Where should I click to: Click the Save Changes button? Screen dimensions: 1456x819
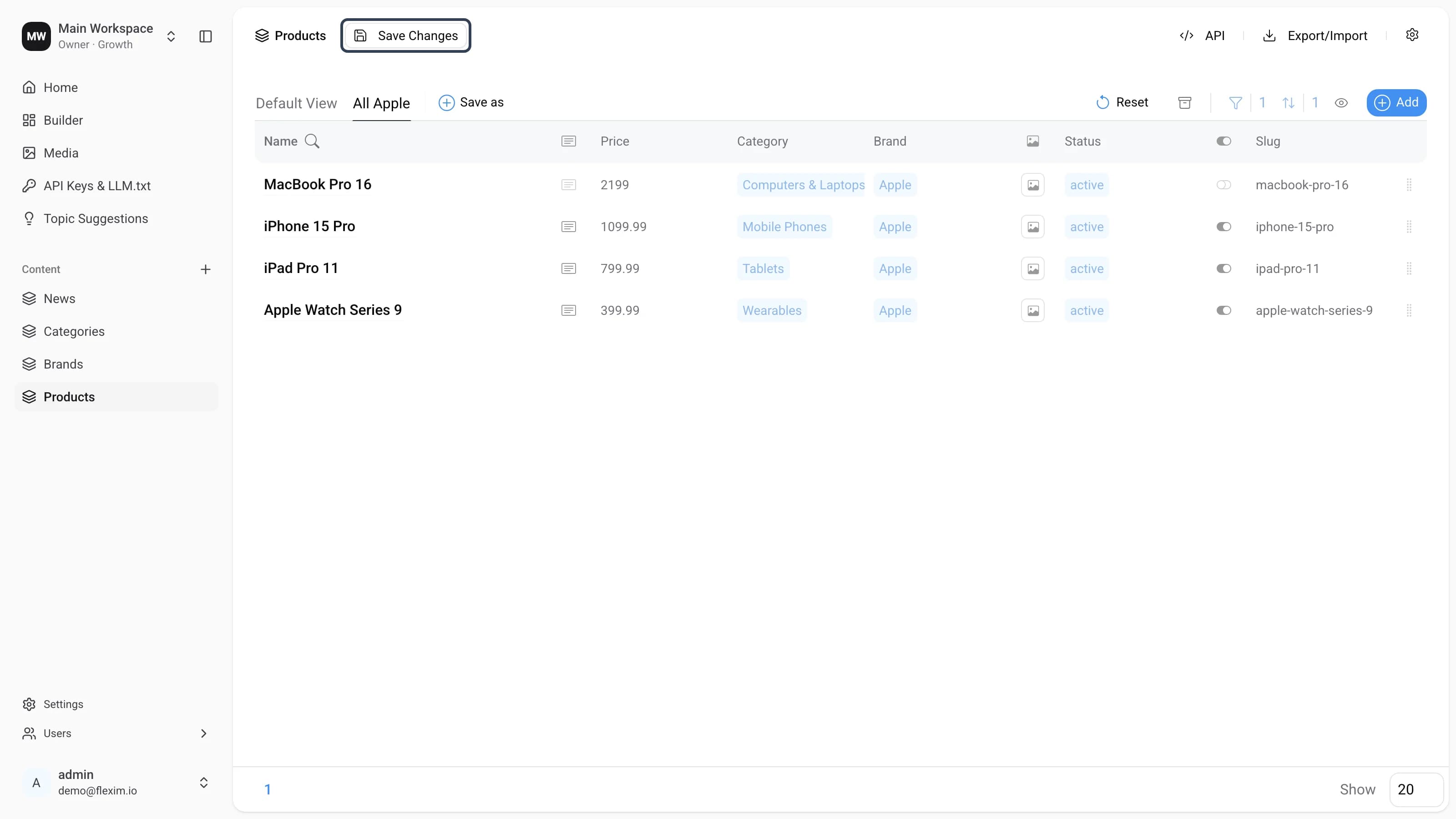click(406, 35)
